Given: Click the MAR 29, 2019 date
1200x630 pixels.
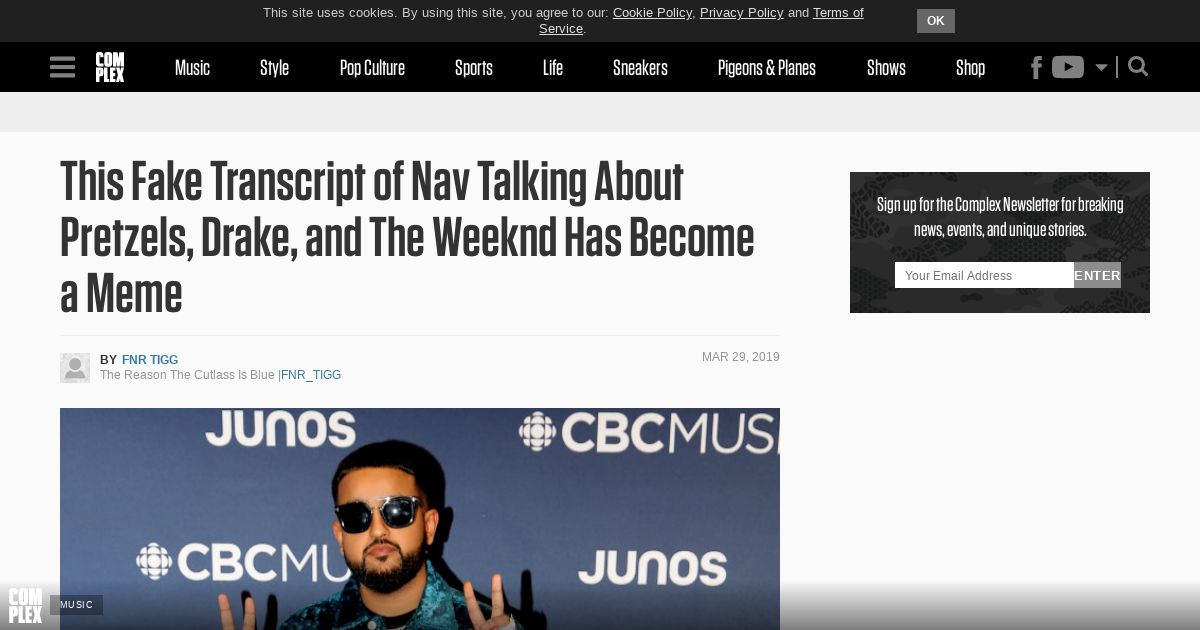Looking at the screenshot, I should tap(741, 357).
